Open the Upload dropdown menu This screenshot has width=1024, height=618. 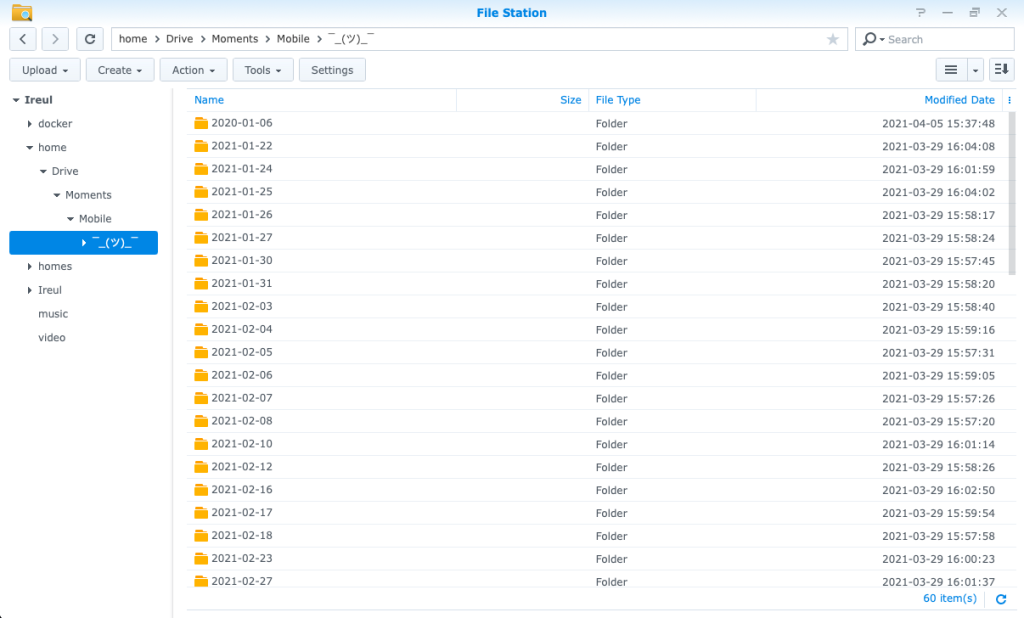[45, 70]
